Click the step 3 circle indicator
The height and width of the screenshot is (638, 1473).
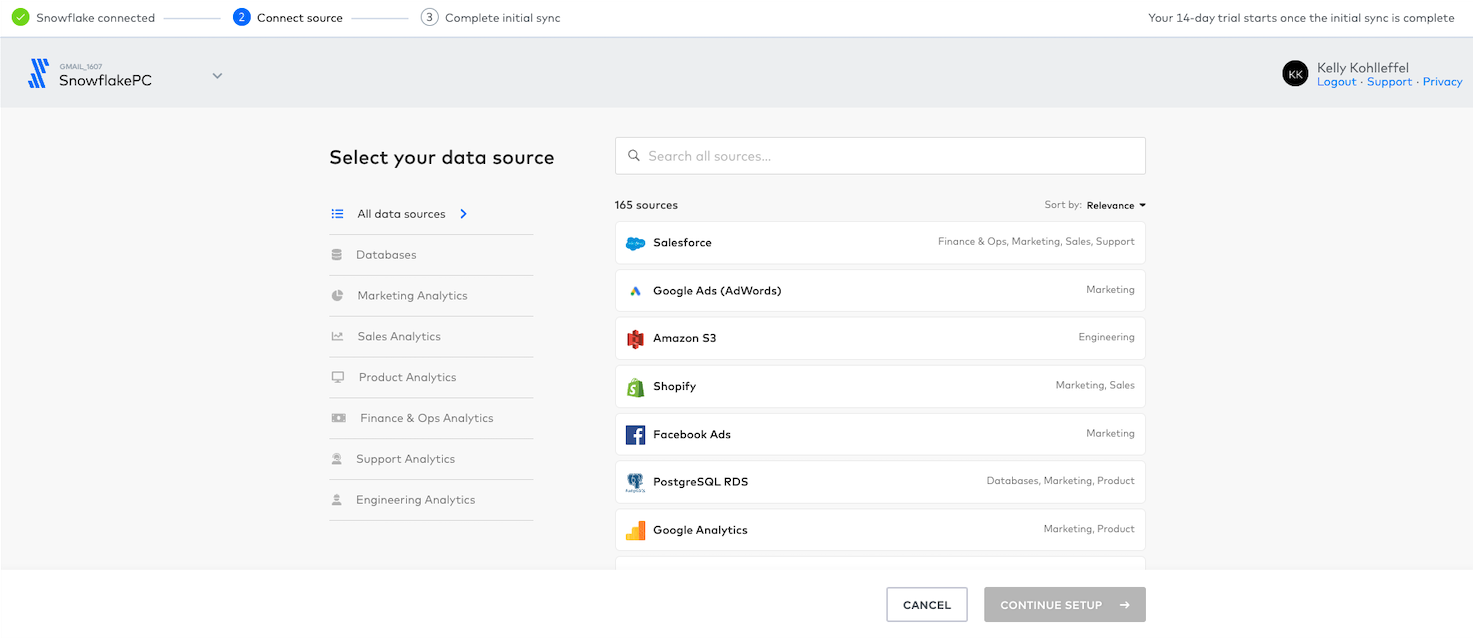coord(429,17)
